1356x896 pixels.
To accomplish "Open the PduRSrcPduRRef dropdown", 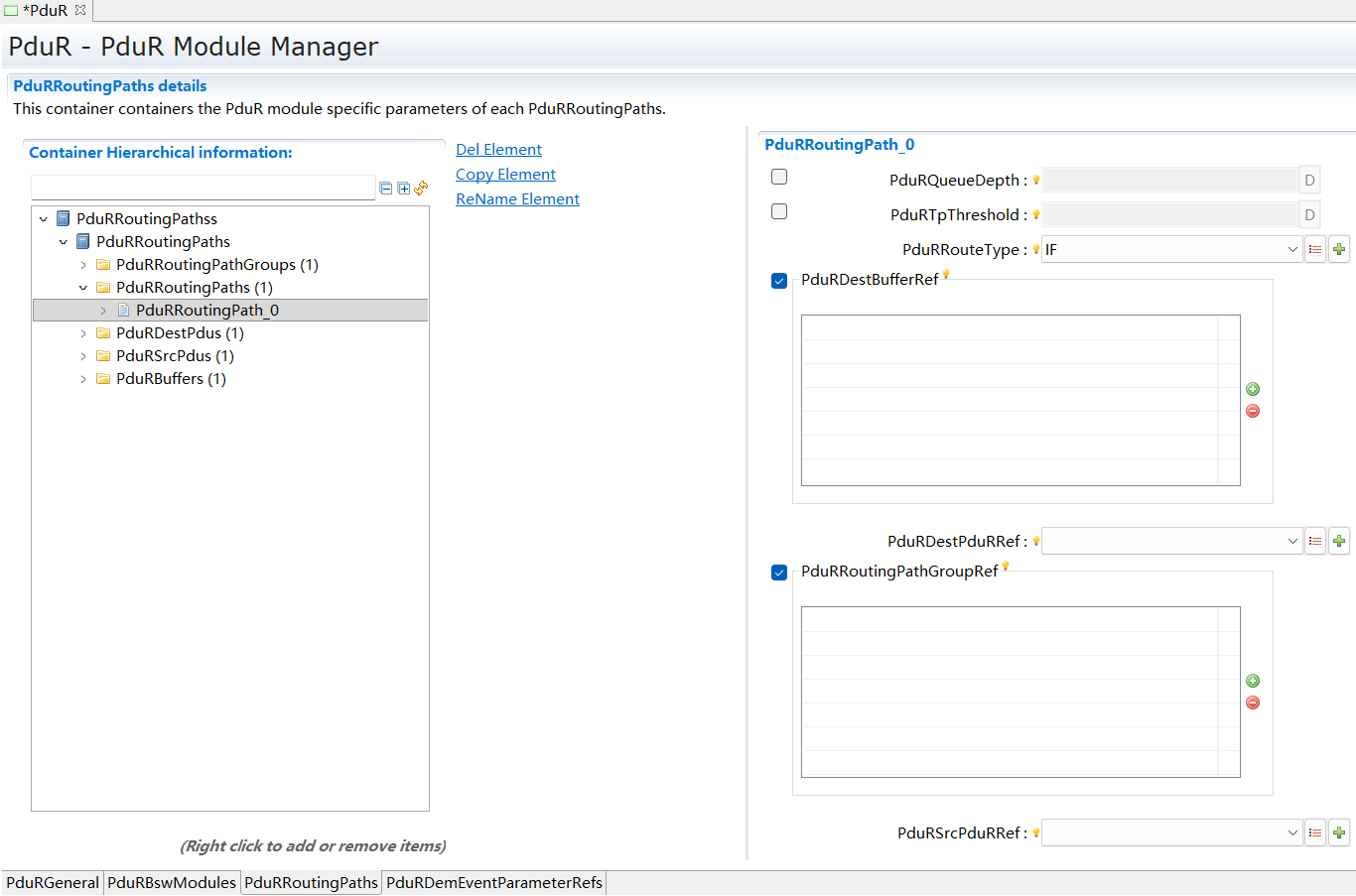I will click(1292, 832).
